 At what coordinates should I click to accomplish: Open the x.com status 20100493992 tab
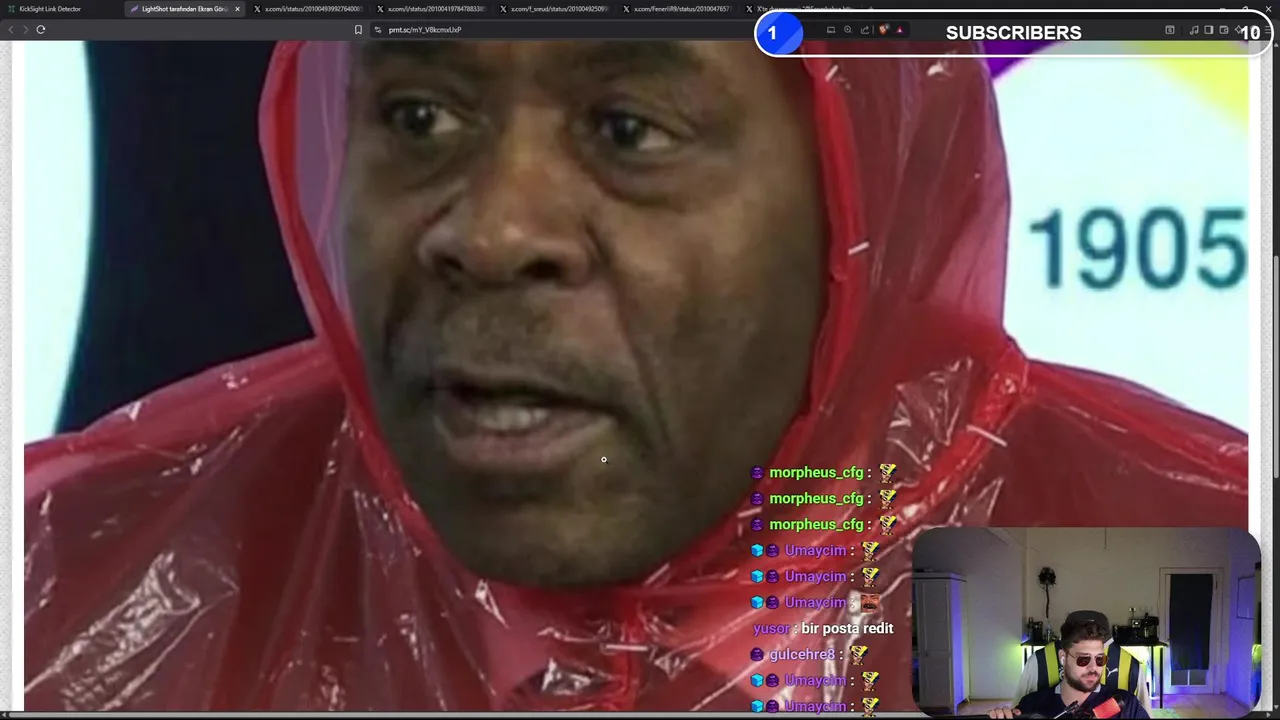tap(310, 9)
